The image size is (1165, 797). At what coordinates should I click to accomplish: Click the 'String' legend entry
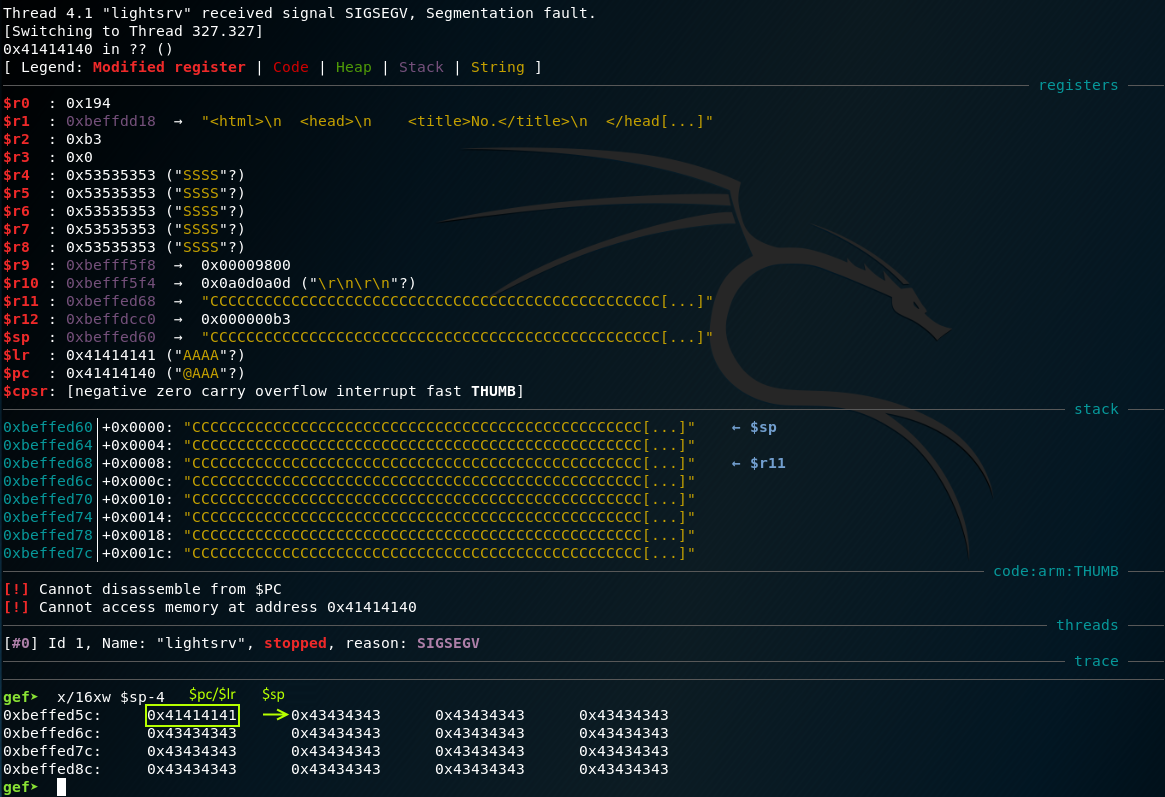click(498, 67)
